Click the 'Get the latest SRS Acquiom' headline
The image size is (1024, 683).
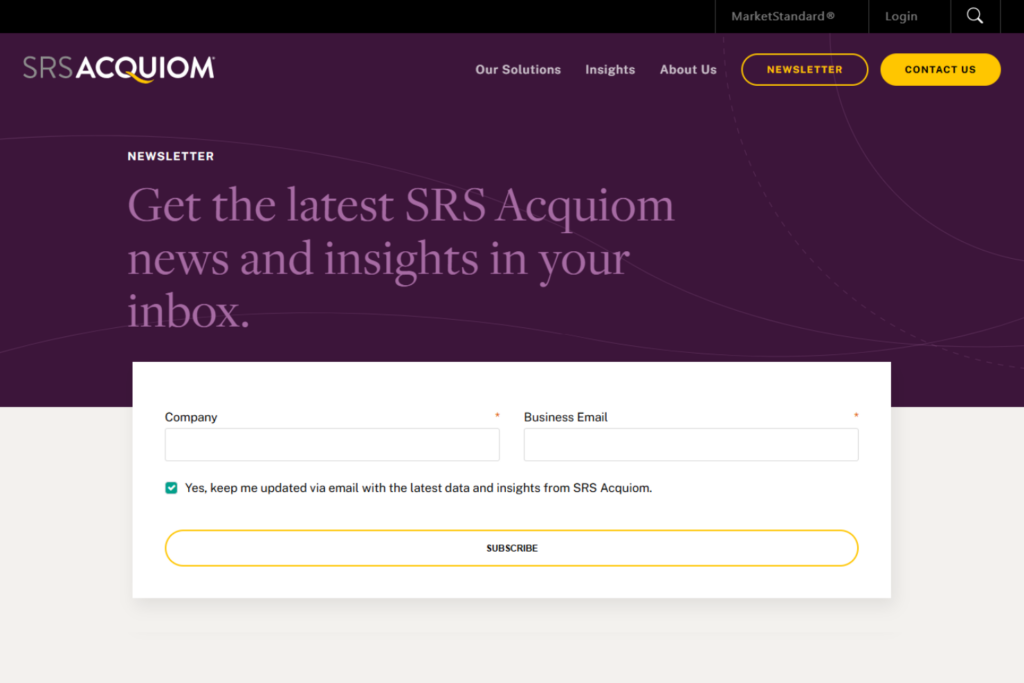[x=400, y=257]
